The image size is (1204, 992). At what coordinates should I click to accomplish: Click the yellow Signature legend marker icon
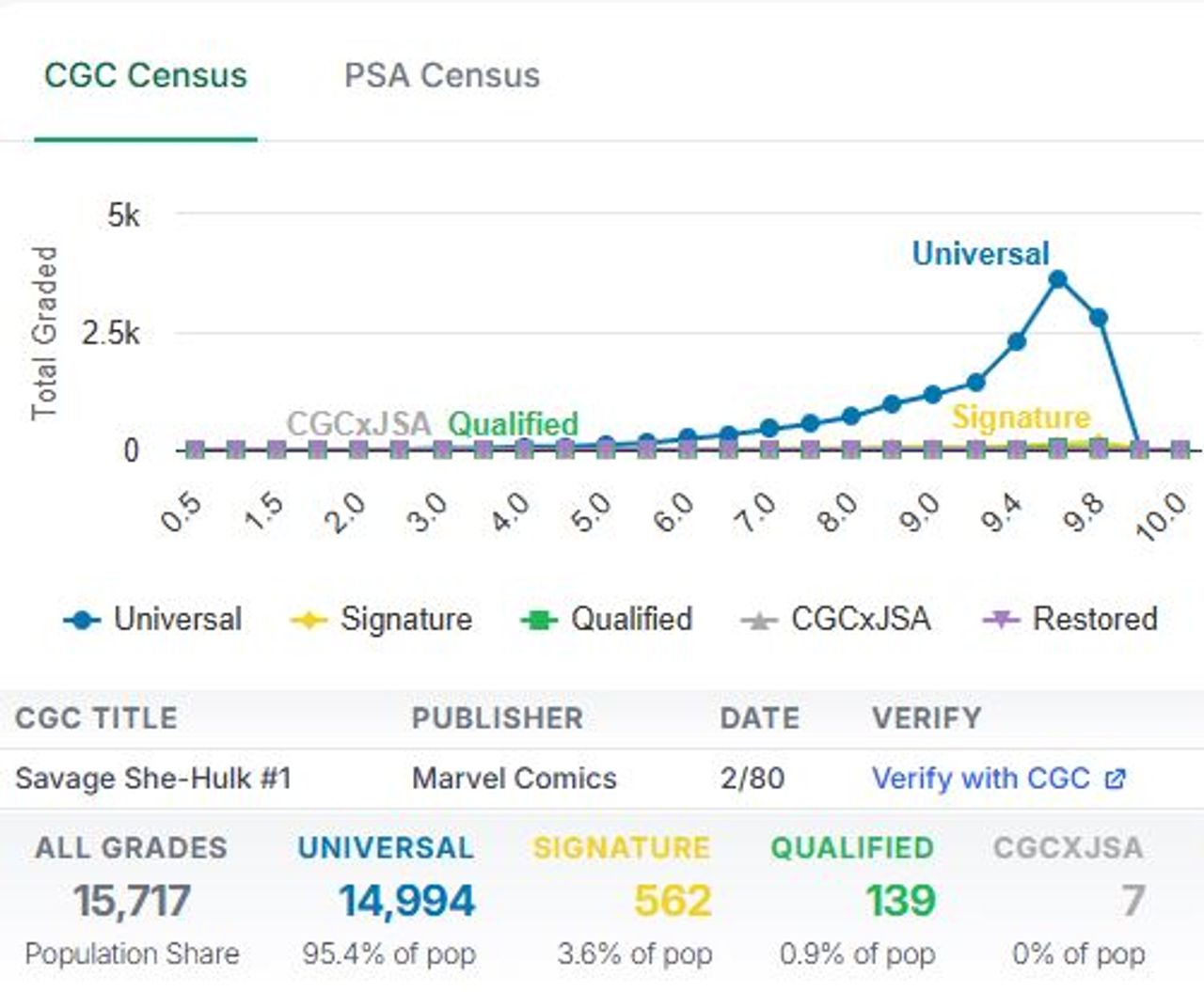pyautogui.click(x=309, y=621)
